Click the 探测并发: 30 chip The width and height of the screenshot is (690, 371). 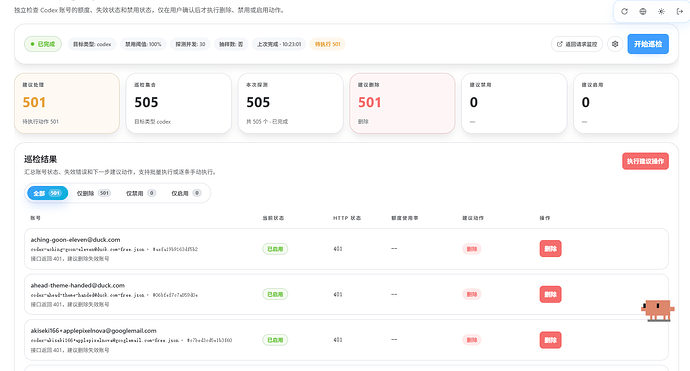point(190,44)
